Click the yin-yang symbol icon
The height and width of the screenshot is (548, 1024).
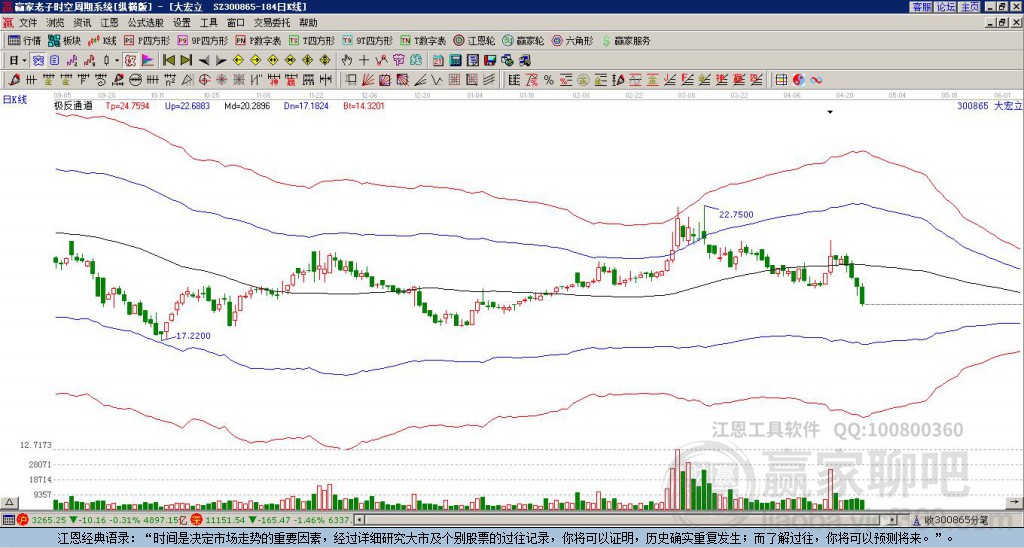[798, 80]
